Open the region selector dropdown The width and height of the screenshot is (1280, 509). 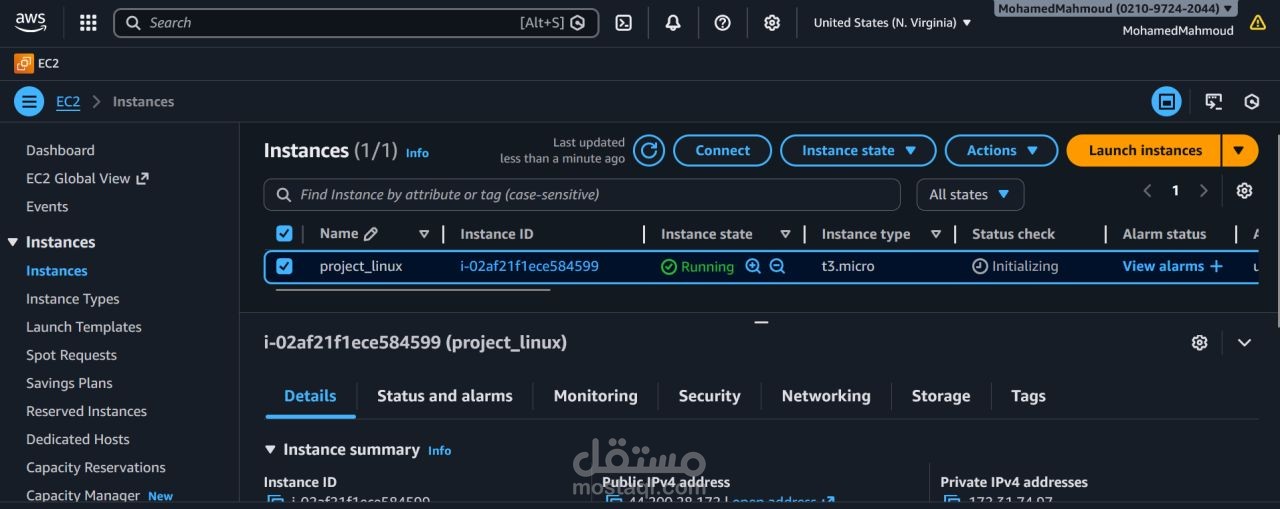click(892, 23)
